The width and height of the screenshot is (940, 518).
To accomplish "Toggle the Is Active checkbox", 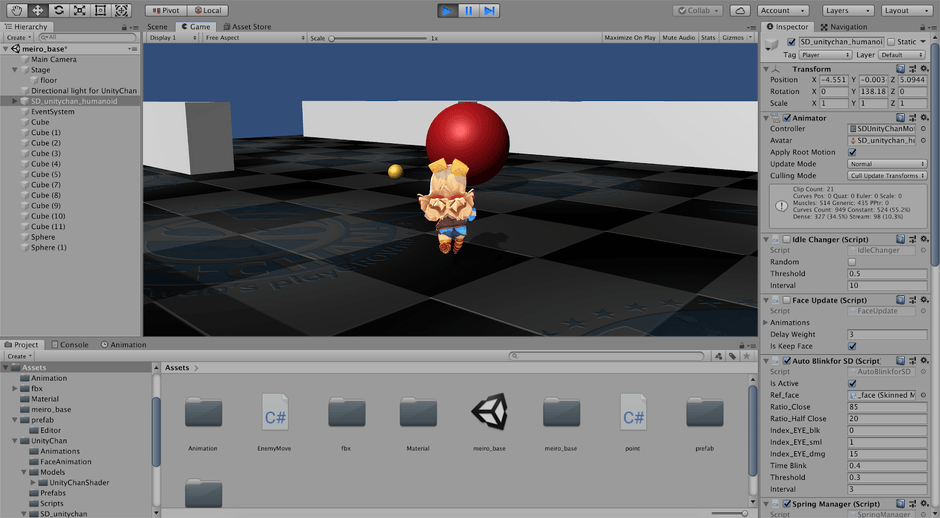I will click(x=852, y=383).
